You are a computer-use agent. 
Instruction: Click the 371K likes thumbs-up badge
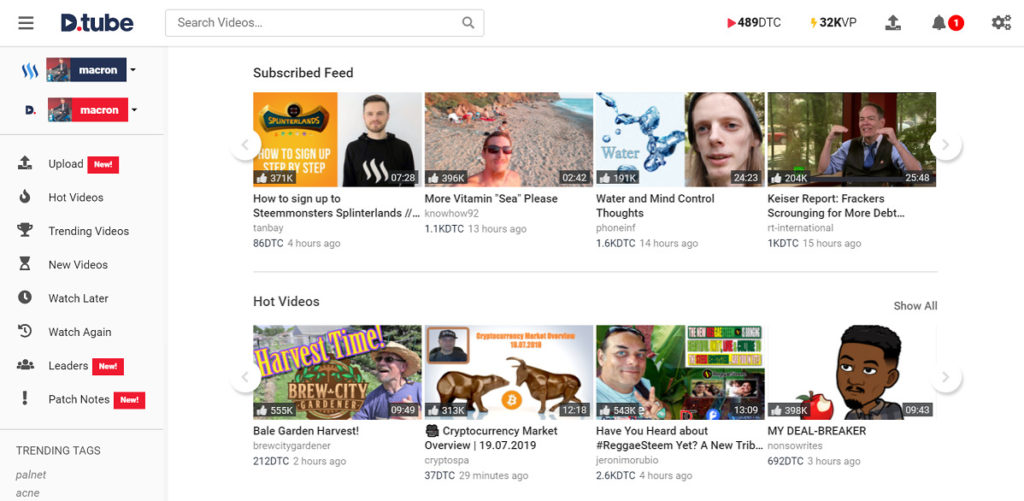tap(276, 178)
